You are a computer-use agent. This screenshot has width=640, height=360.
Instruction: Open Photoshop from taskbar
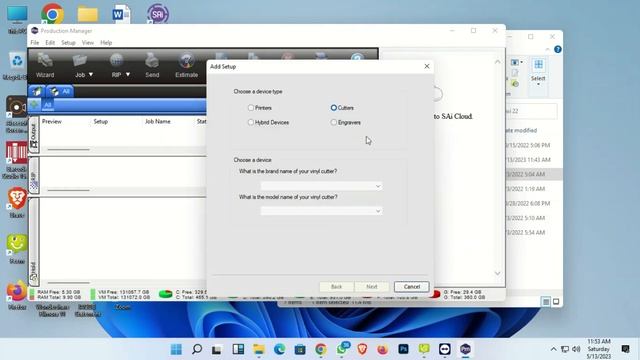(403, 349)
